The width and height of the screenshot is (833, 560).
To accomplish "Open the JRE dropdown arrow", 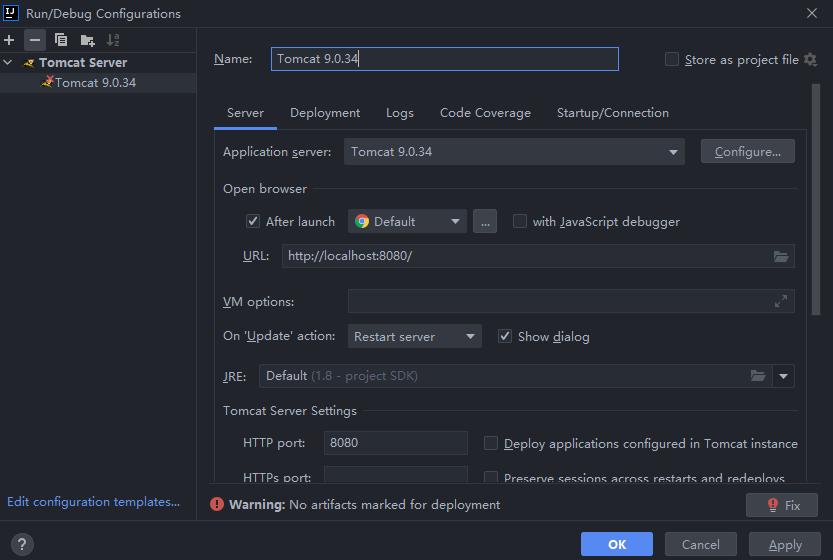I will click(x=783, y=376).
